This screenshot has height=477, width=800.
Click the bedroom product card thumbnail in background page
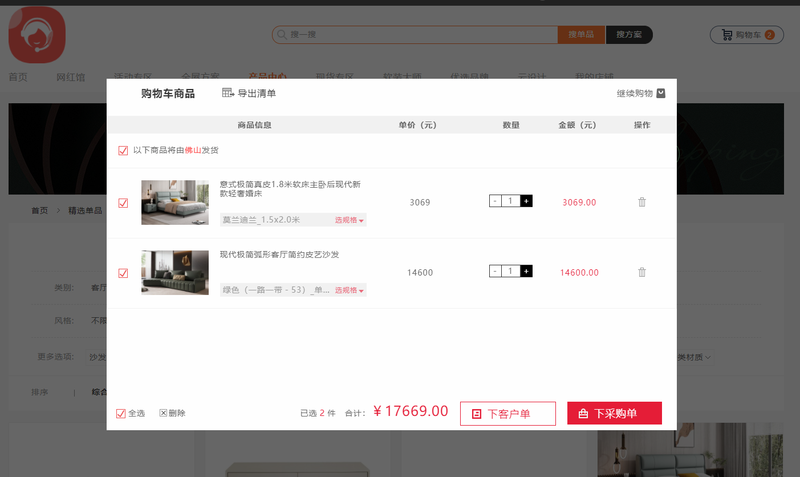pos(690,450)
